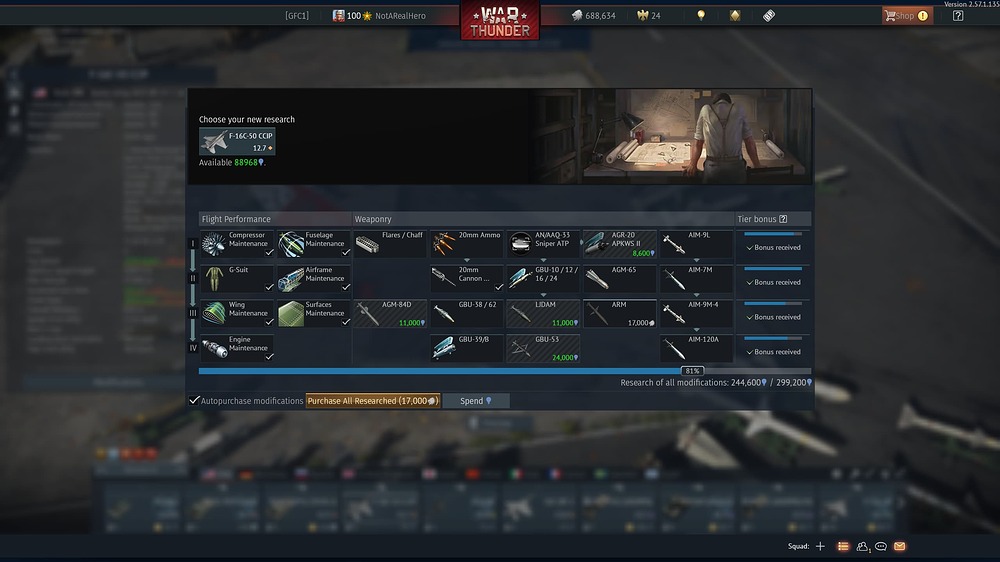Add a squad member with plus icon
The height and width of the screenshot is (562, 1000).
click(820, 546)
